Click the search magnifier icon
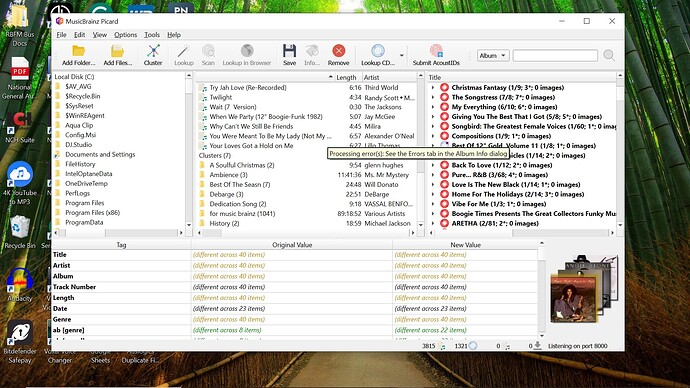 [x=609, y=55]
